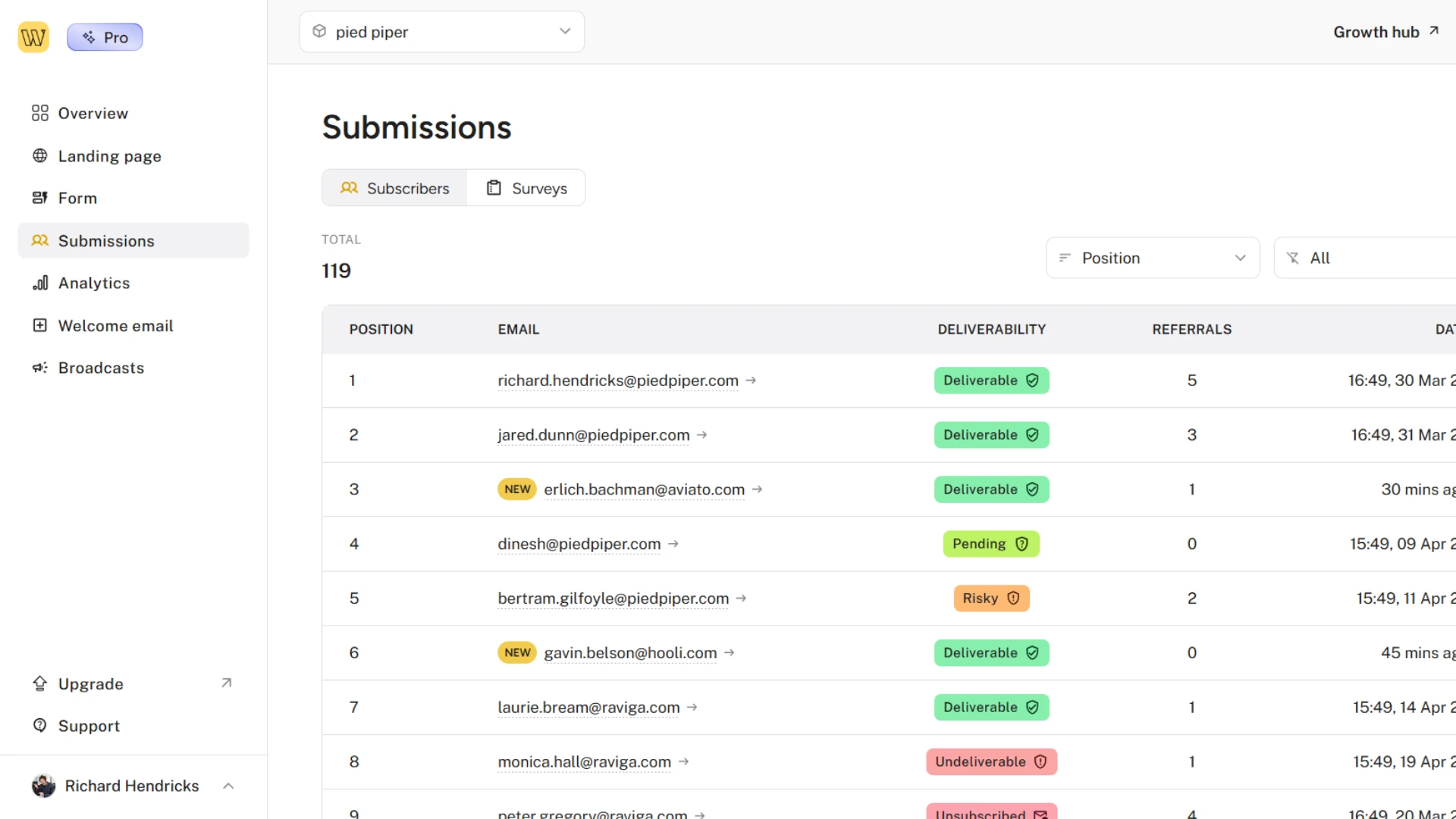This screenshot has width=1456, height=819.
Task: Click the workspace W logo
Action: pyautogui.click(x=33, y=36)
